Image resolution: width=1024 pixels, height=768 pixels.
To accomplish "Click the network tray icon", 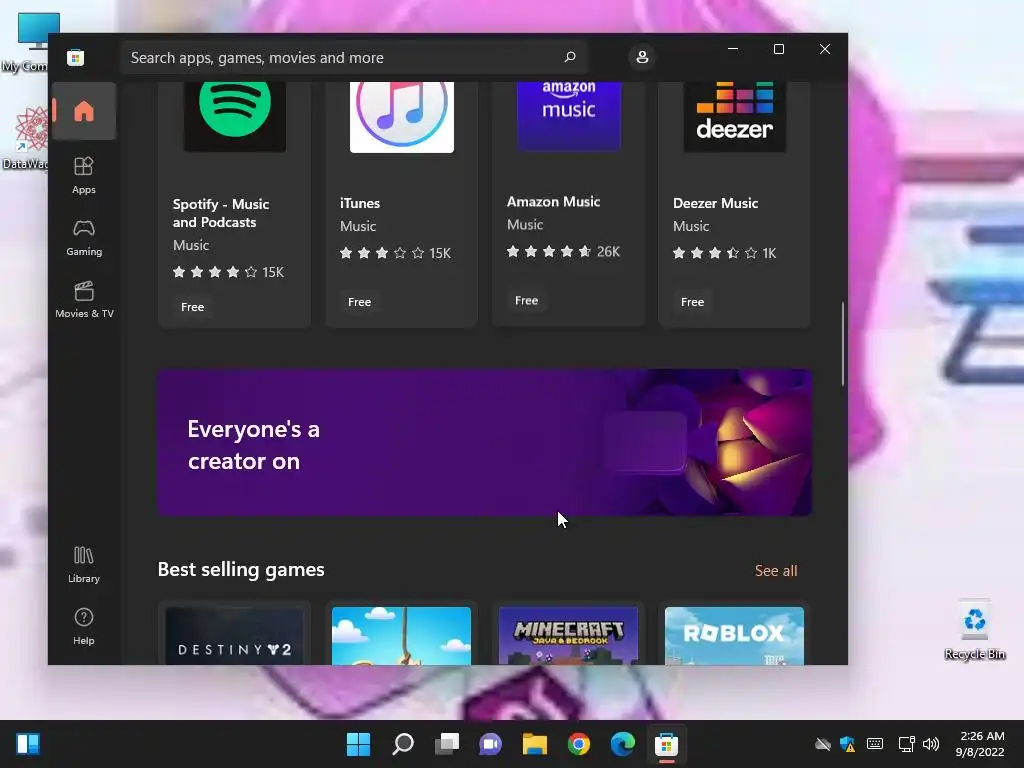I will pyautogui.click(x=906, y=744).
